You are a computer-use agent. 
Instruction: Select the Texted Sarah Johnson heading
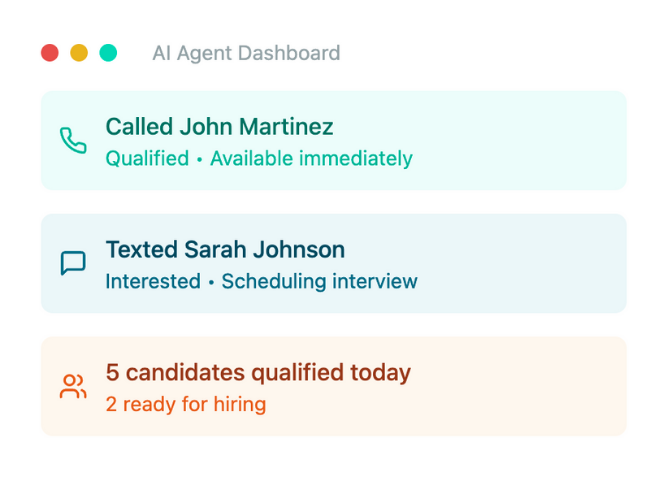tap(225, 249)
